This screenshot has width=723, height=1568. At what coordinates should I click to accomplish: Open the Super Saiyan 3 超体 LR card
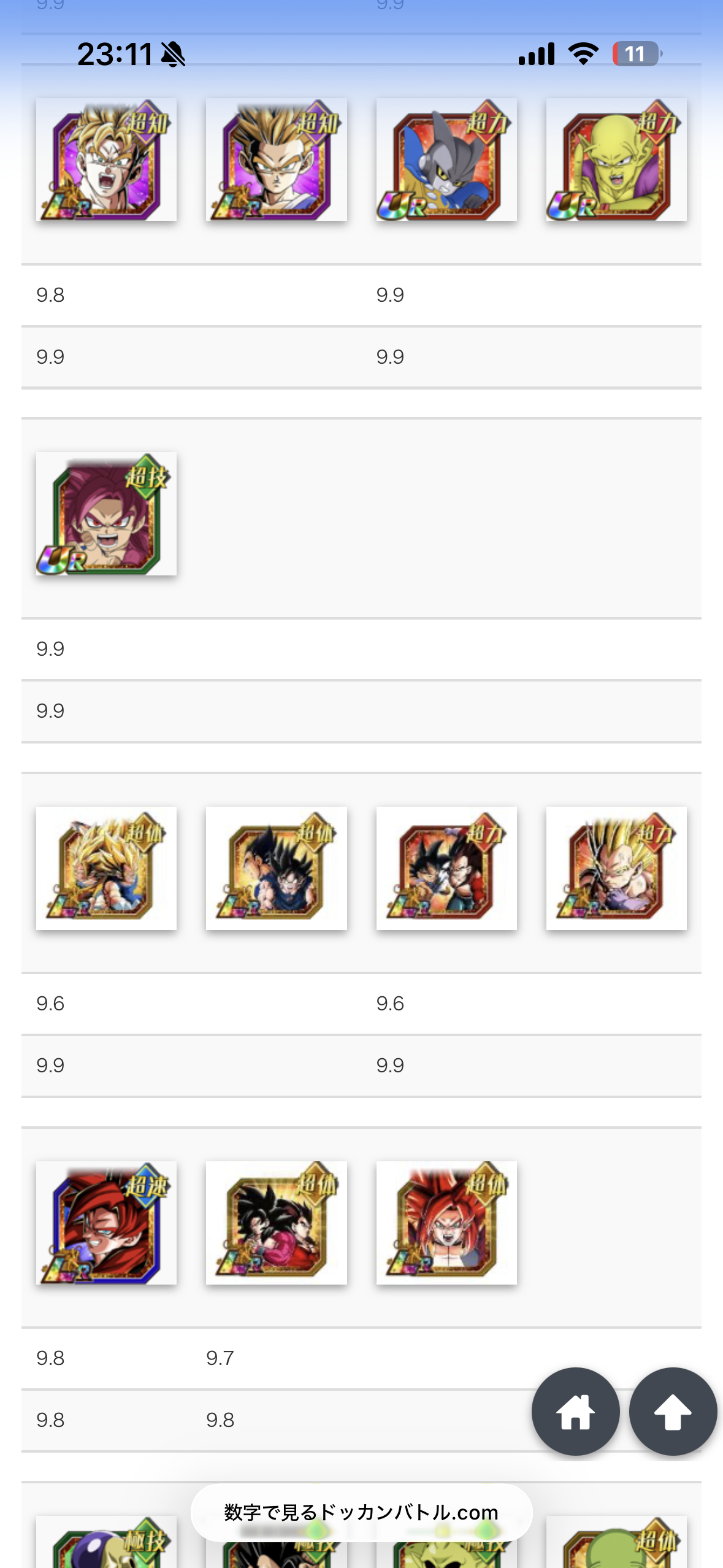point(106,868)
